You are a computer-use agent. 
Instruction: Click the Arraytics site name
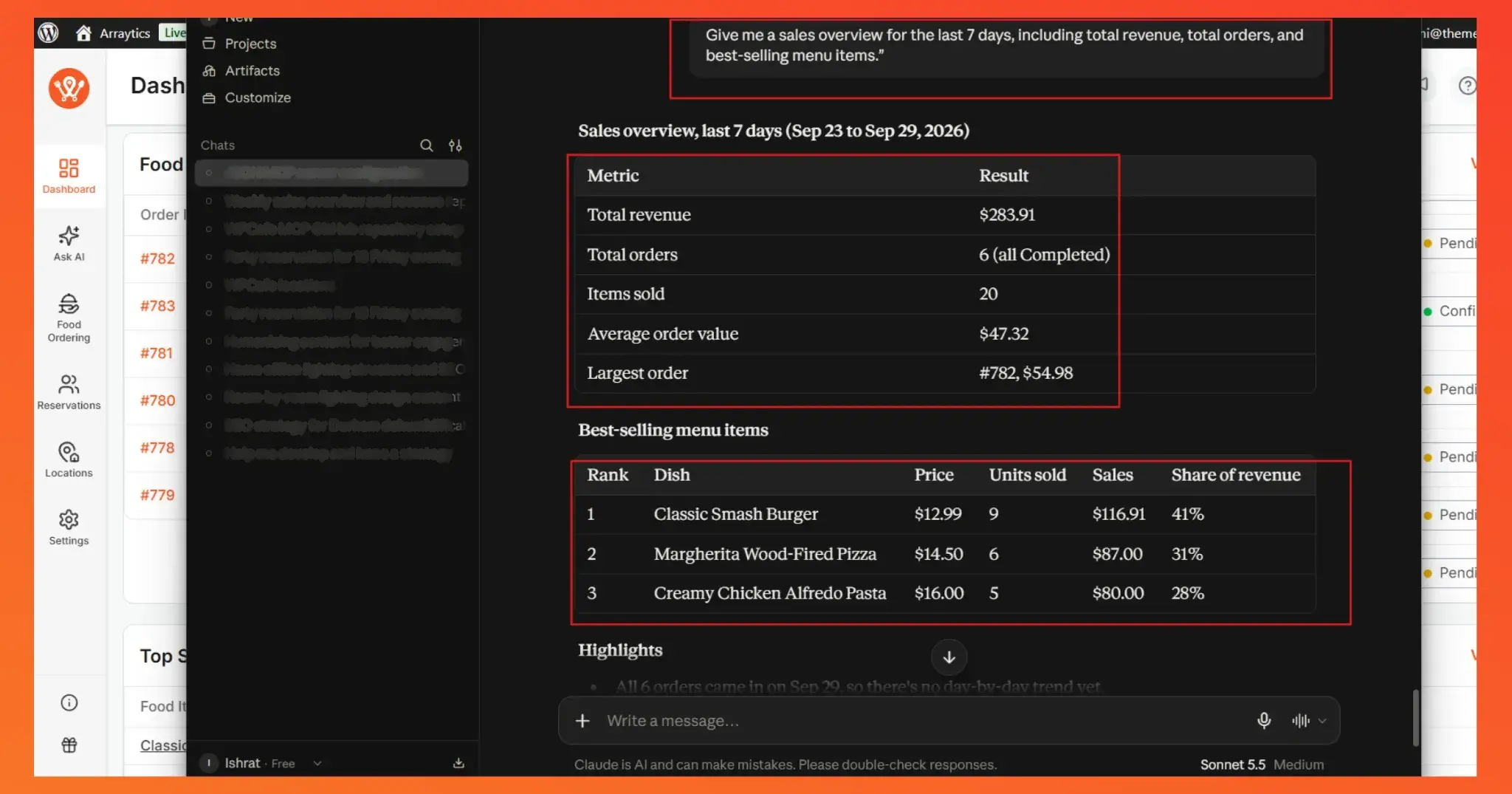click(x=125, y=32)
